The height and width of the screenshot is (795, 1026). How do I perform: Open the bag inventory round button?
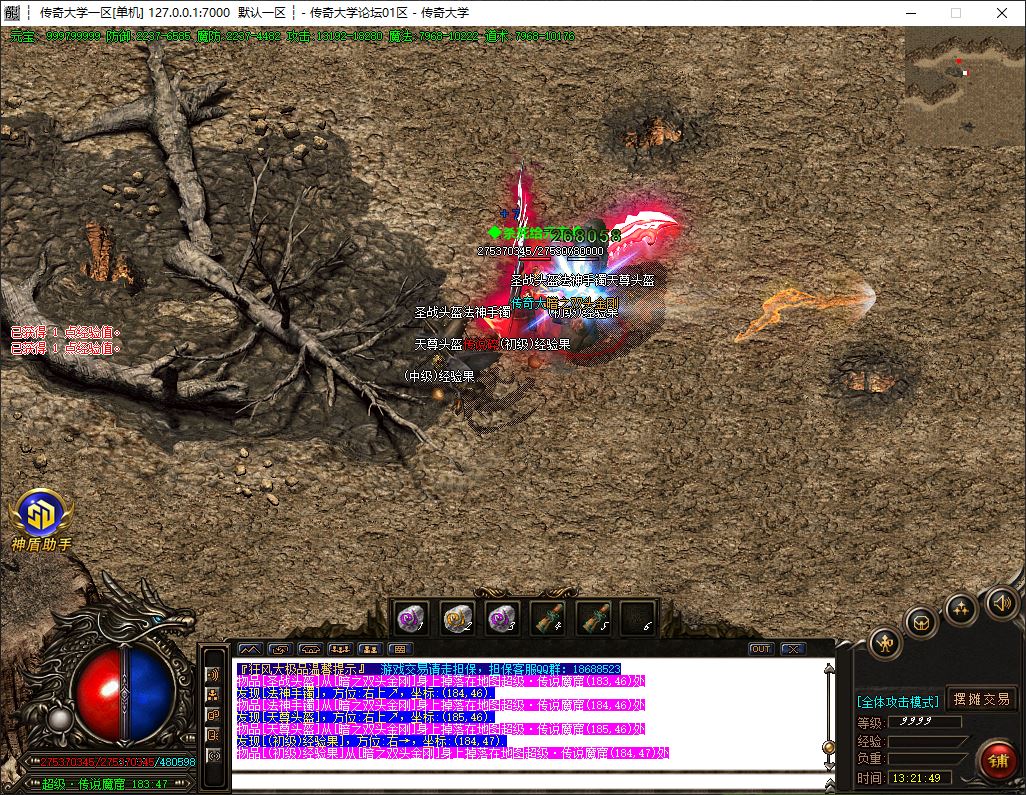[921, 622]
